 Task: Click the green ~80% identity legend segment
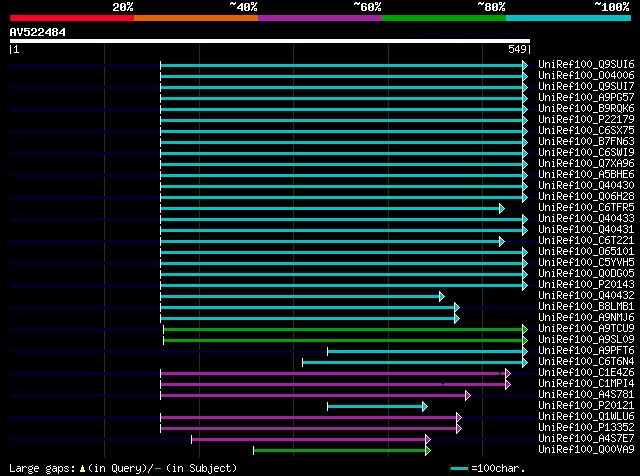click(444, 18)
